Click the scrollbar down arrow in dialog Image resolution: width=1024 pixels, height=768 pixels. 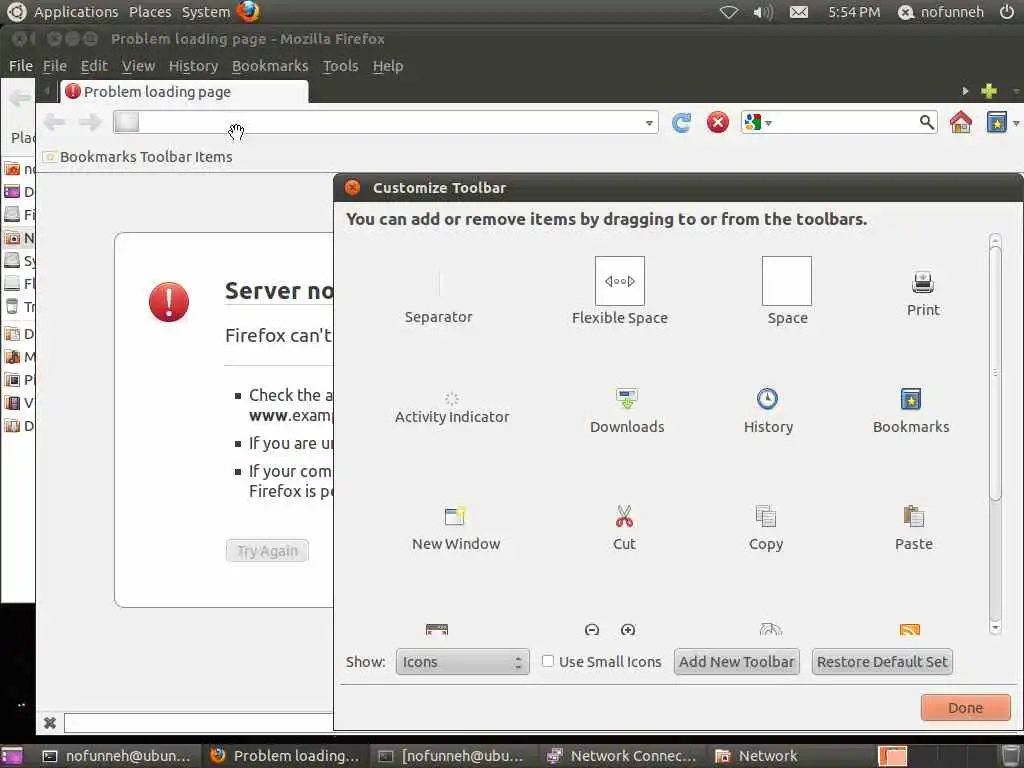995,628
